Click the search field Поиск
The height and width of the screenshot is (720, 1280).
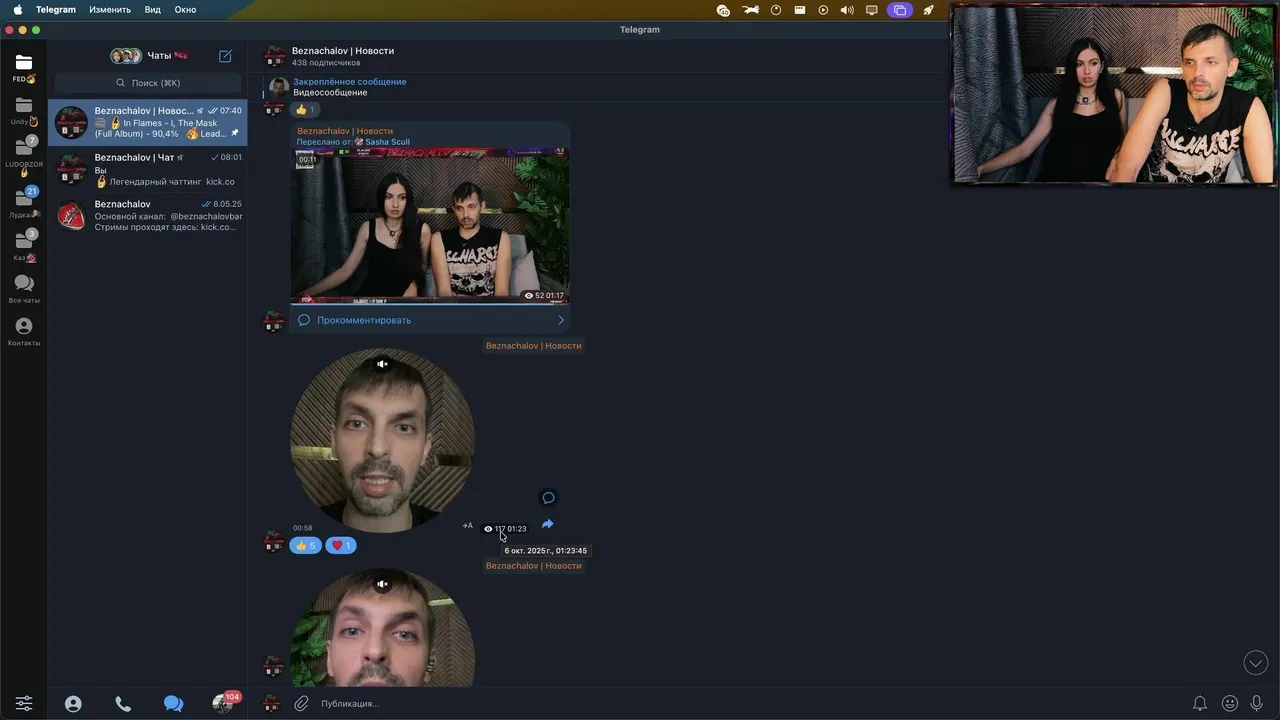[148, 83]
